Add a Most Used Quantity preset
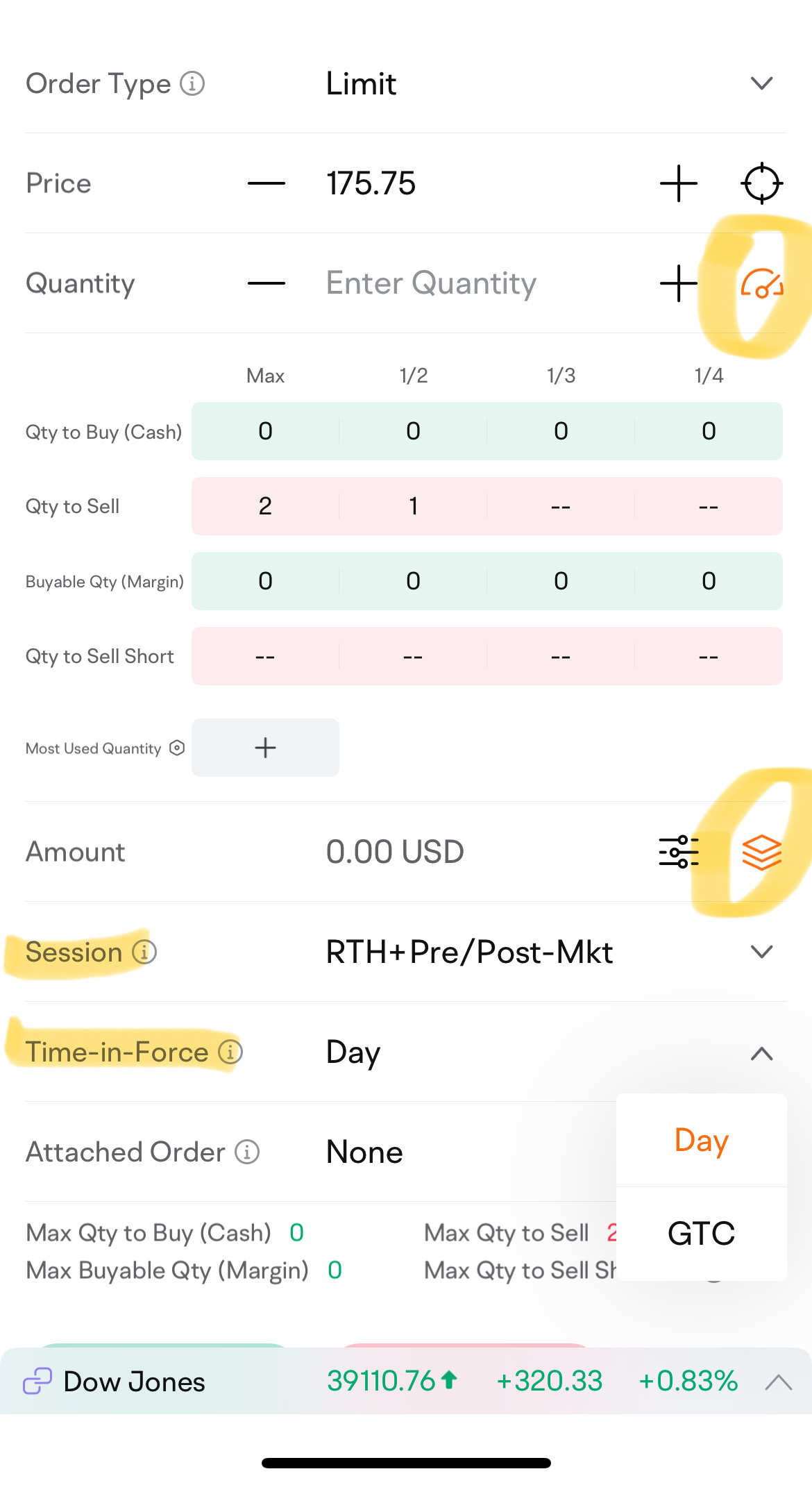 (265, 748)
